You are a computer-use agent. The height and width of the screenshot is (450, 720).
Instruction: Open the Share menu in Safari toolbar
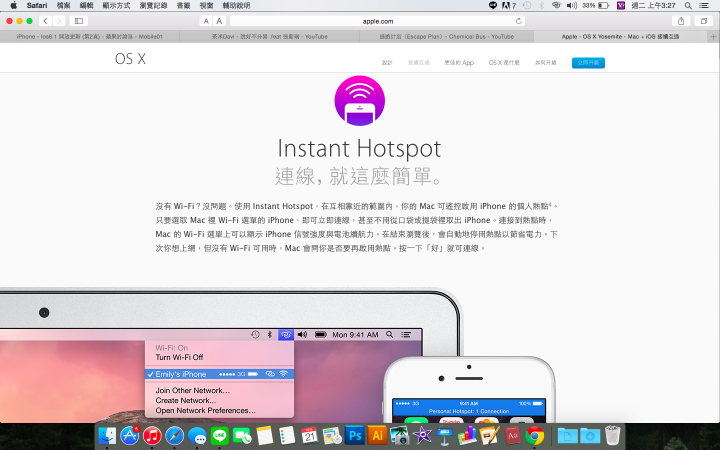point(681,21)
